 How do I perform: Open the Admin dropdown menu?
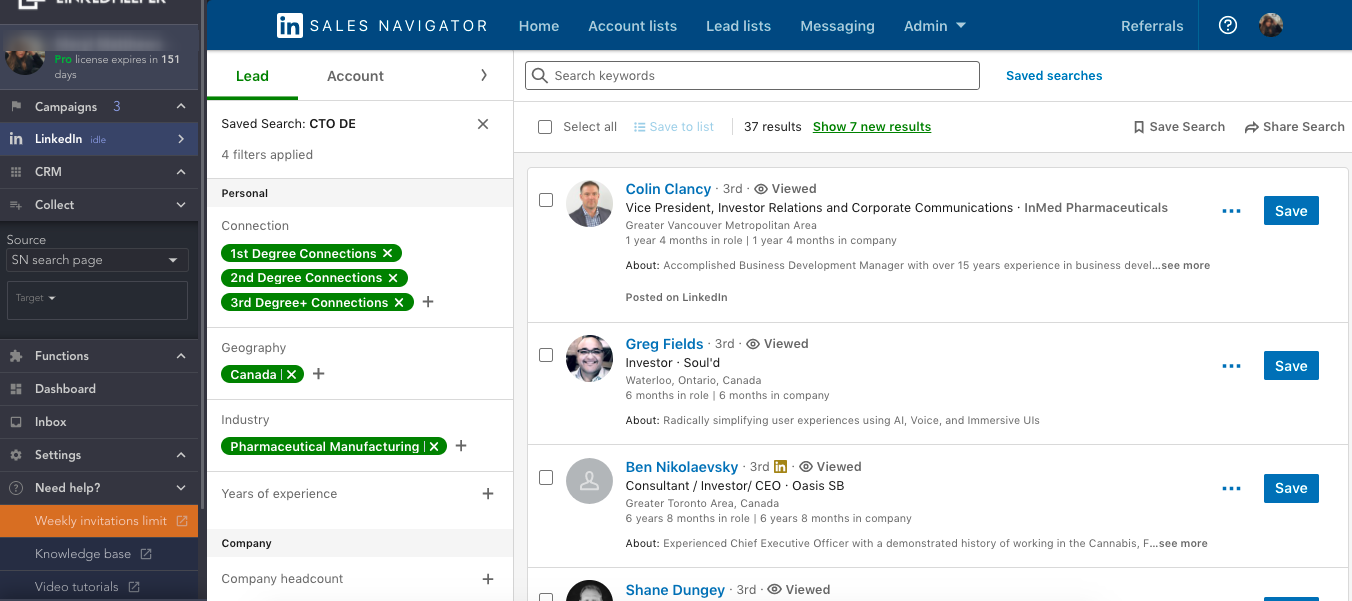[935, 26]
